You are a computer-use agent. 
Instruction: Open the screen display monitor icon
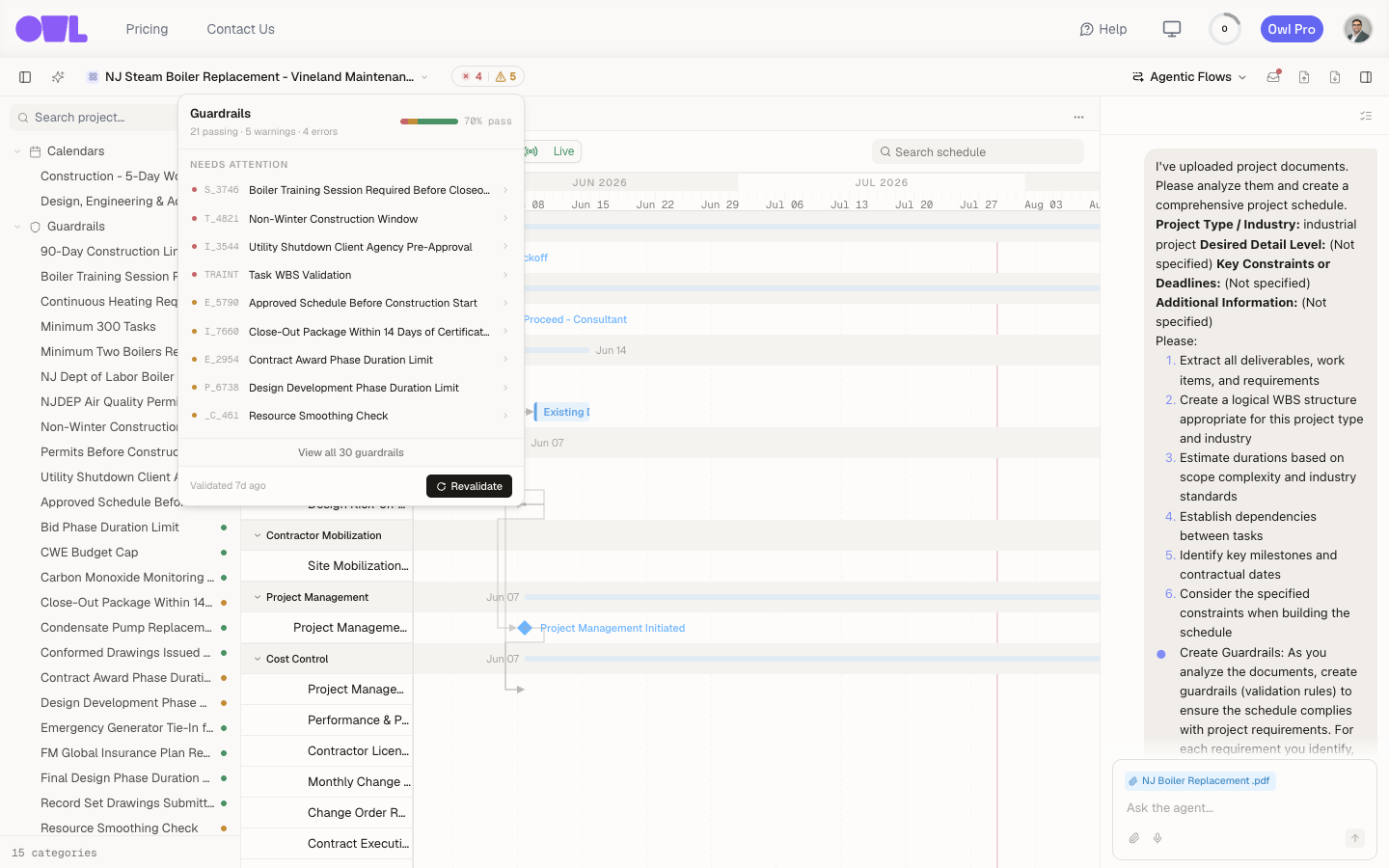(1172, 29)
